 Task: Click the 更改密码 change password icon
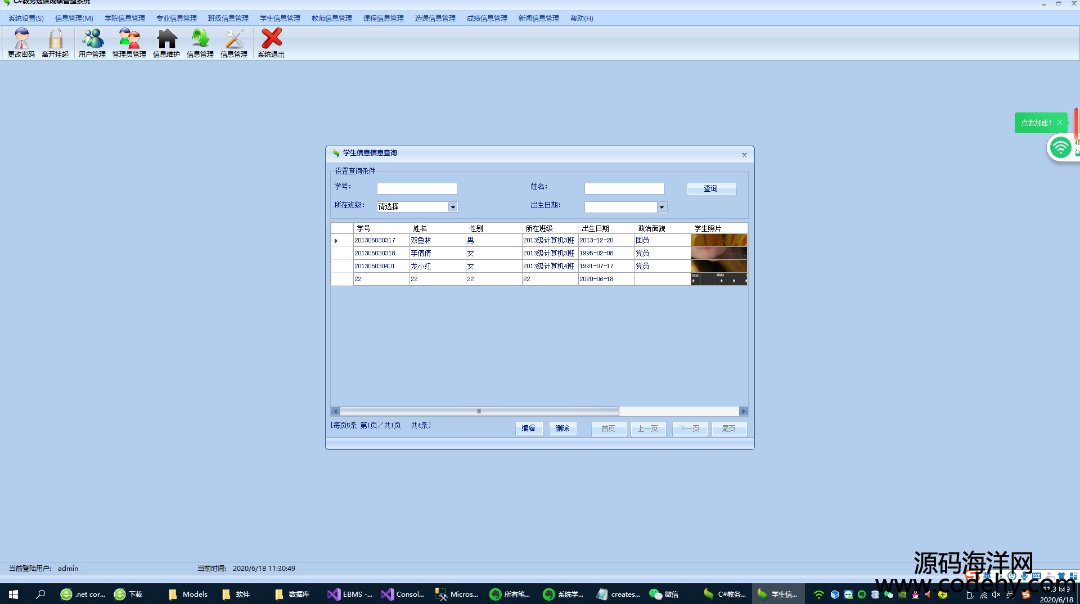(21, 41)
